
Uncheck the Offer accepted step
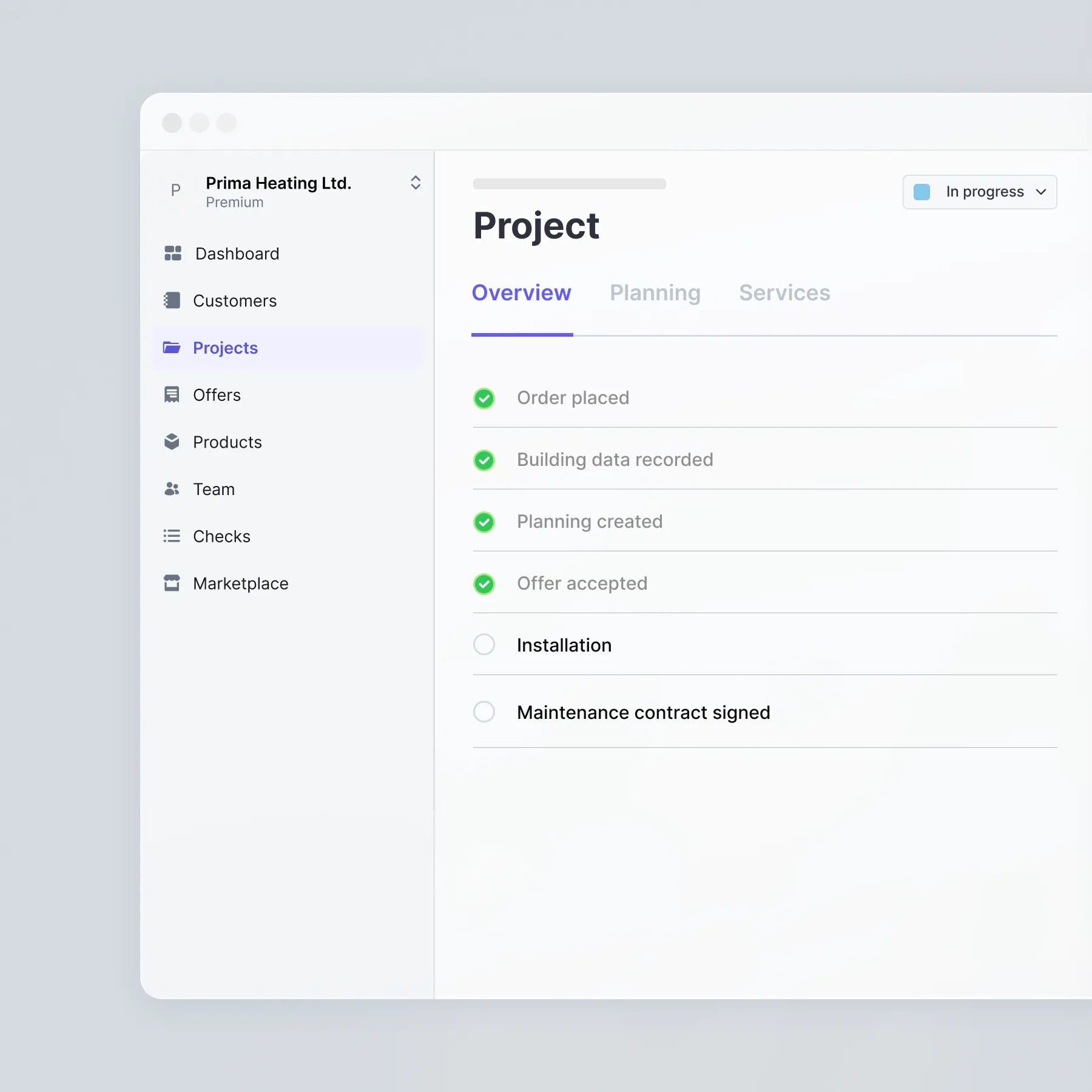point(484,584)
